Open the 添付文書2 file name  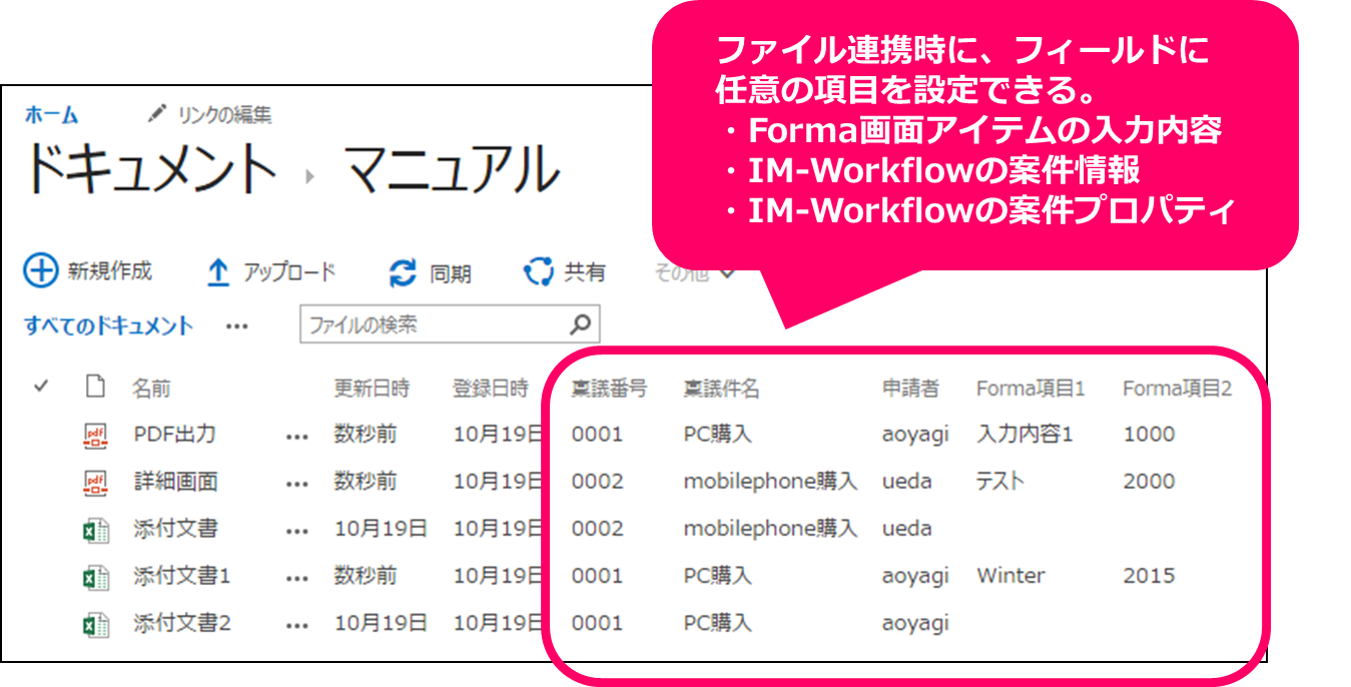[x=183, y=624]
